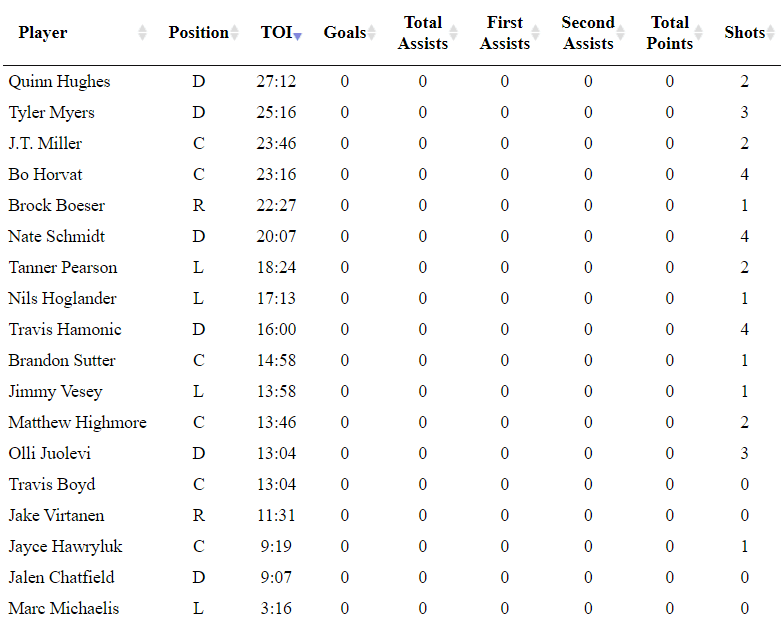
Task: Sort by Total Points header text
Action: 669,33
